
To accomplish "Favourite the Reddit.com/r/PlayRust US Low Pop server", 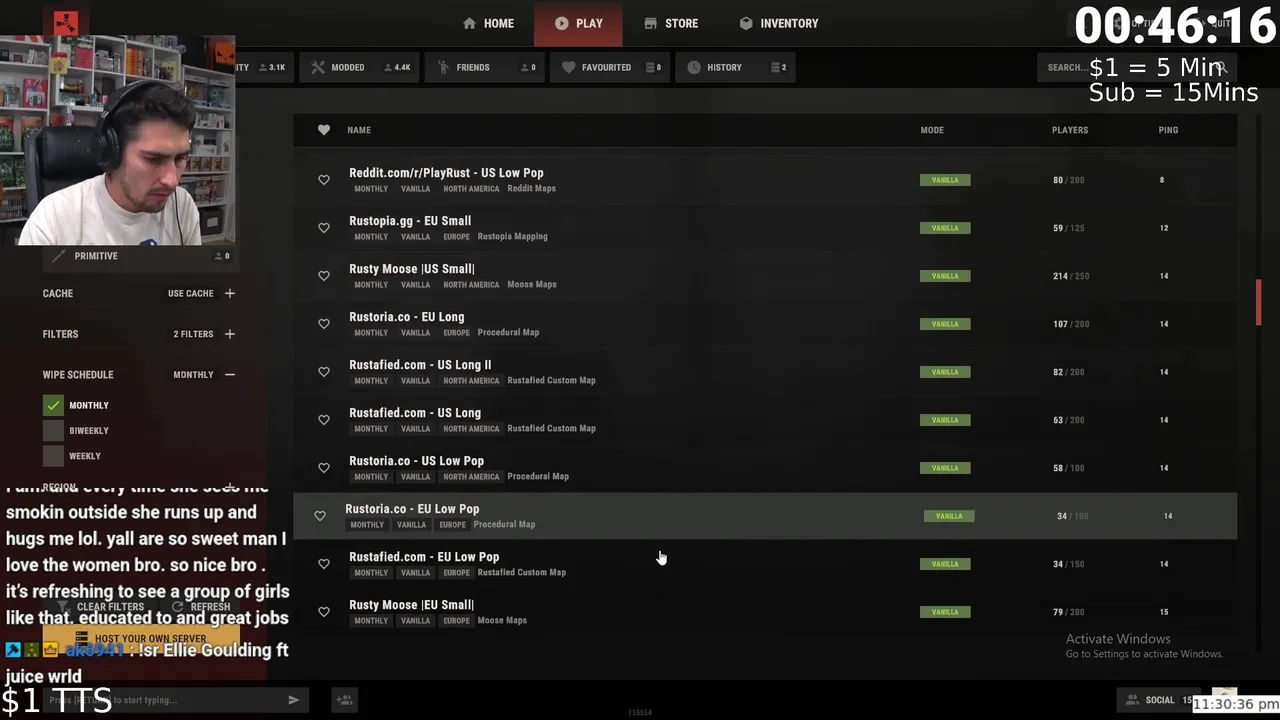I will click(323, 180).
